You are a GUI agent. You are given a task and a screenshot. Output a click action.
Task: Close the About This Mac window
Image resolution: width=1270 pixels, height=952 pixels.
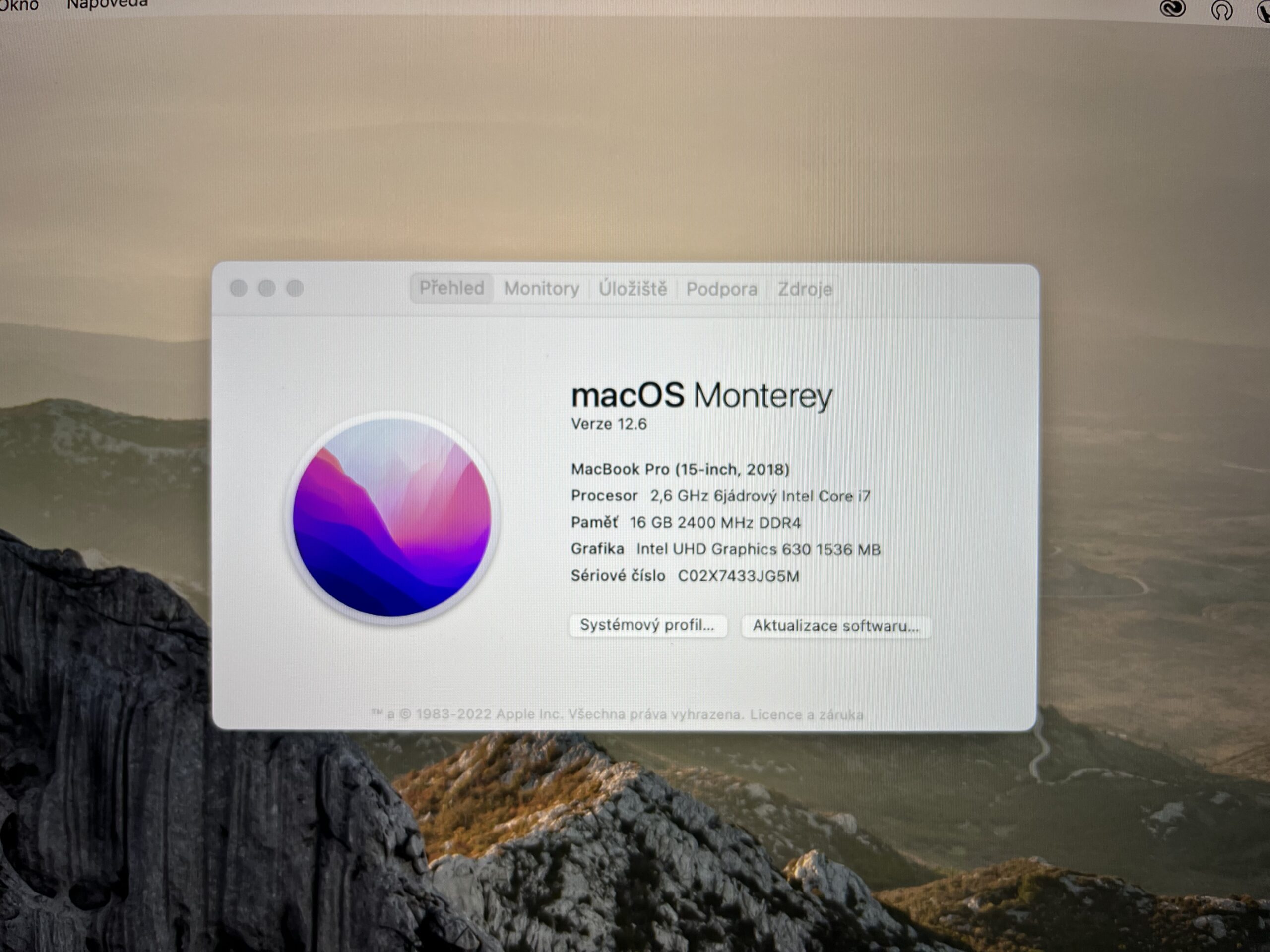coord(239,288)
